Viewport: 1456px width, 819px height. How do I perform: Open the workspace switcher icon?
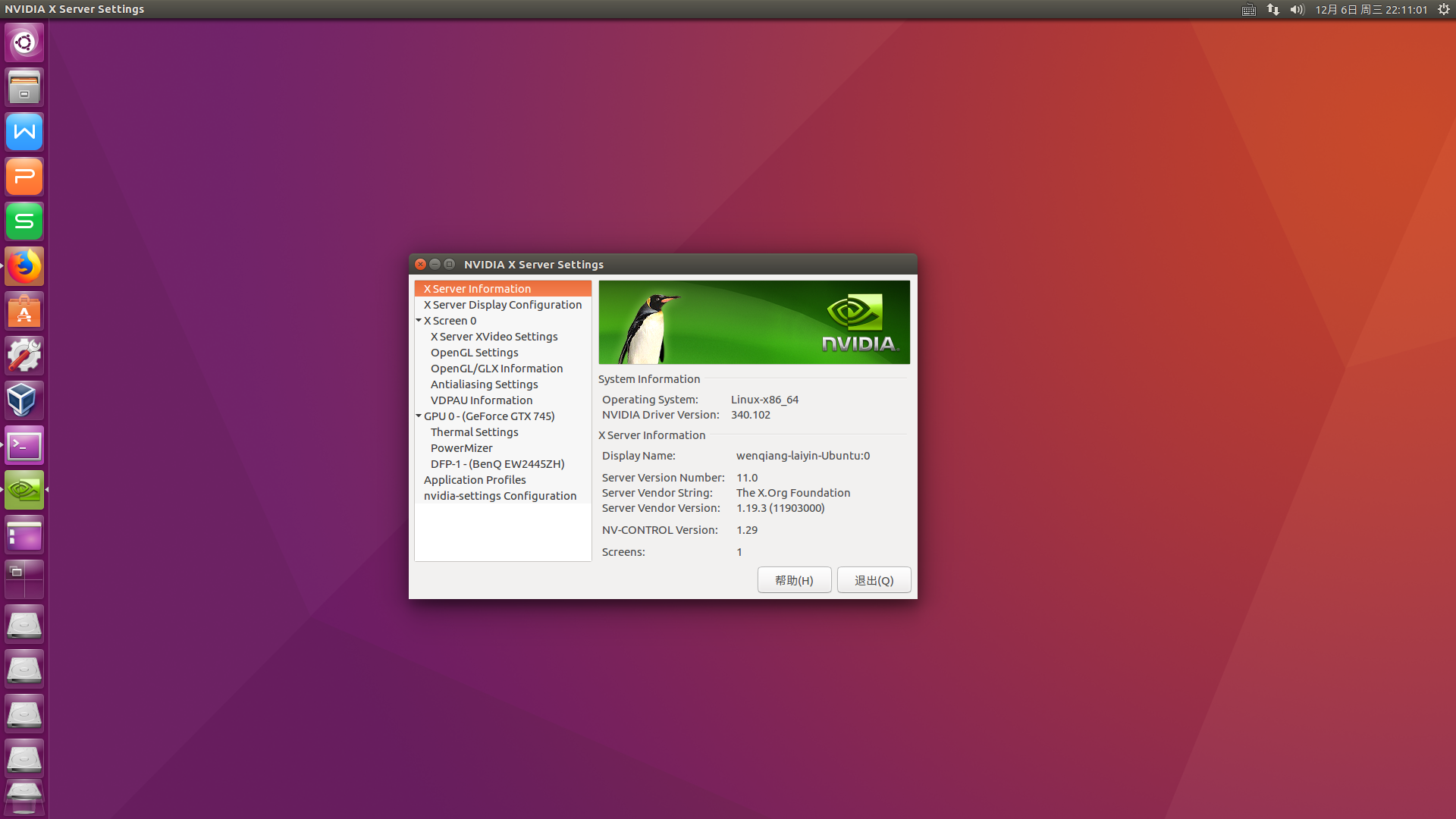point(24,579)
